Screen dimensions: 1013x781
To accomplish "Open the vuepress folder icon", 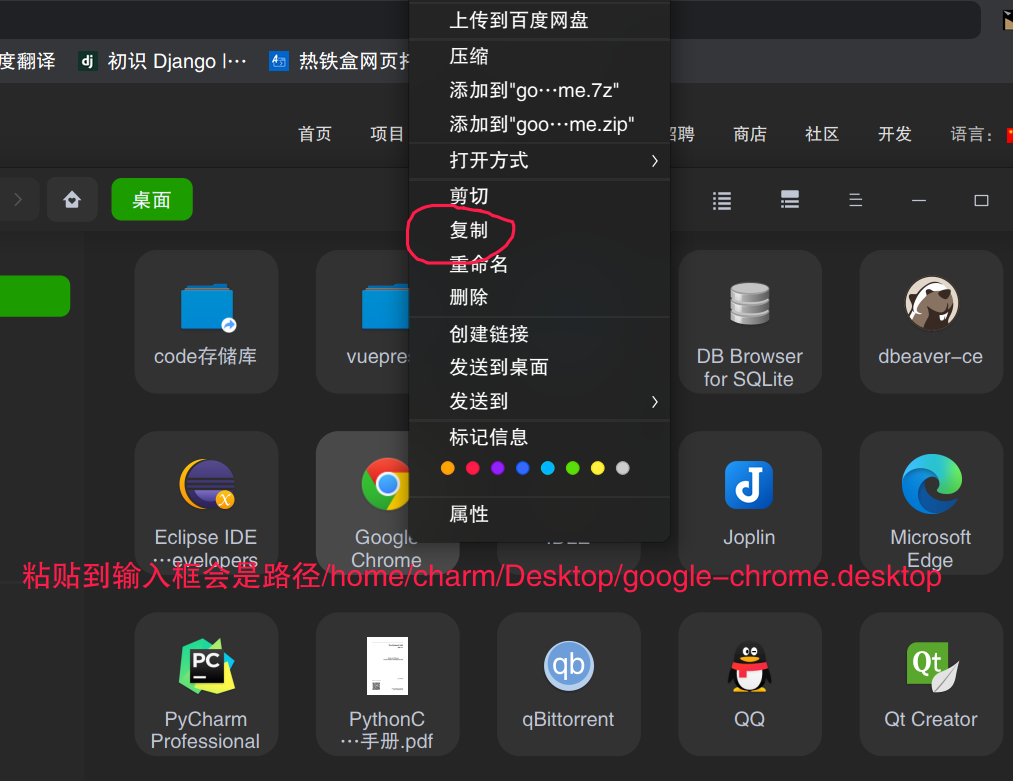I will [x=385, y=306].
